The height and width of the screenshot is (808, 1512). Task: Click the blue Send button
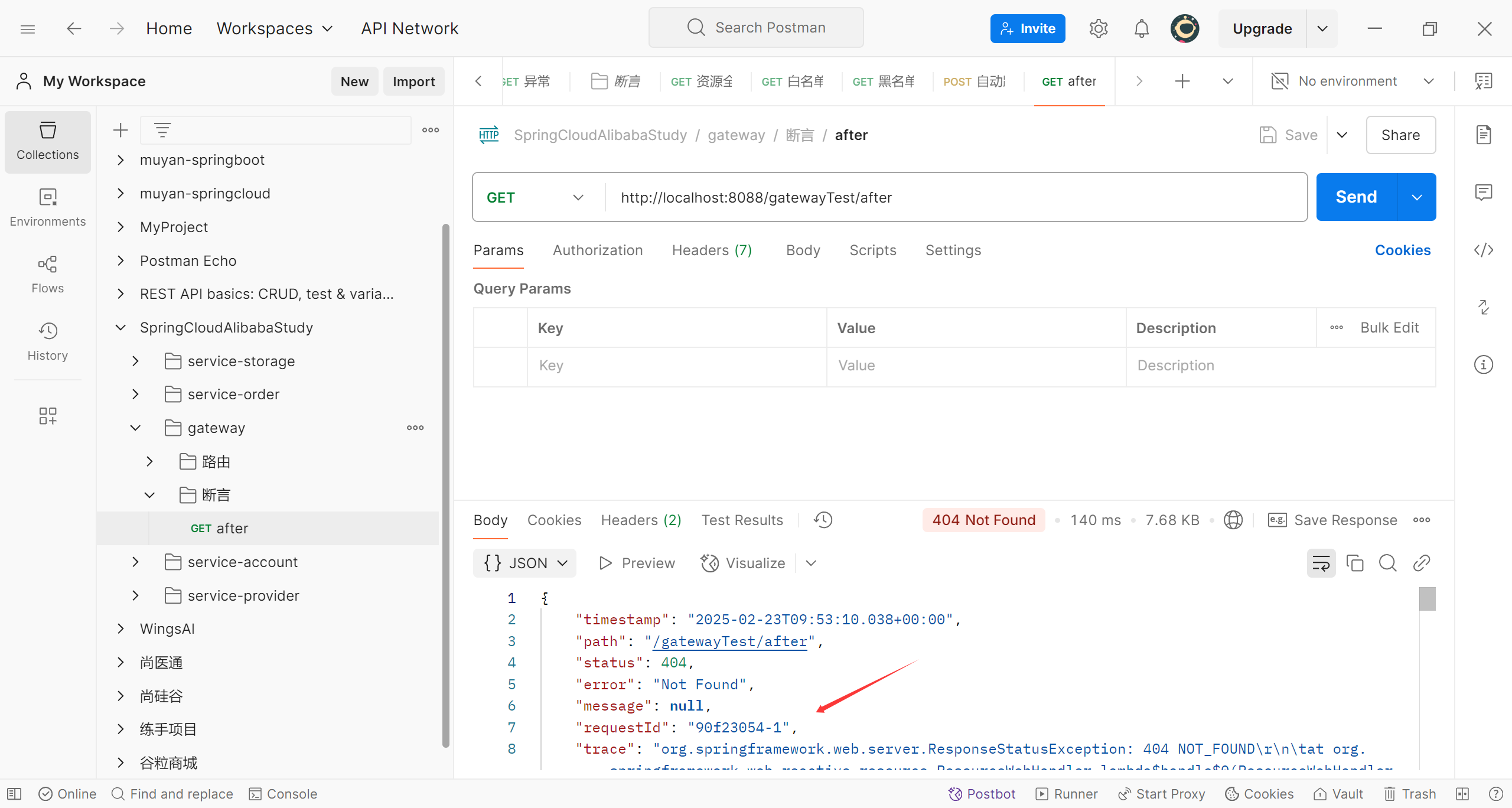(x=1356, y=197)
